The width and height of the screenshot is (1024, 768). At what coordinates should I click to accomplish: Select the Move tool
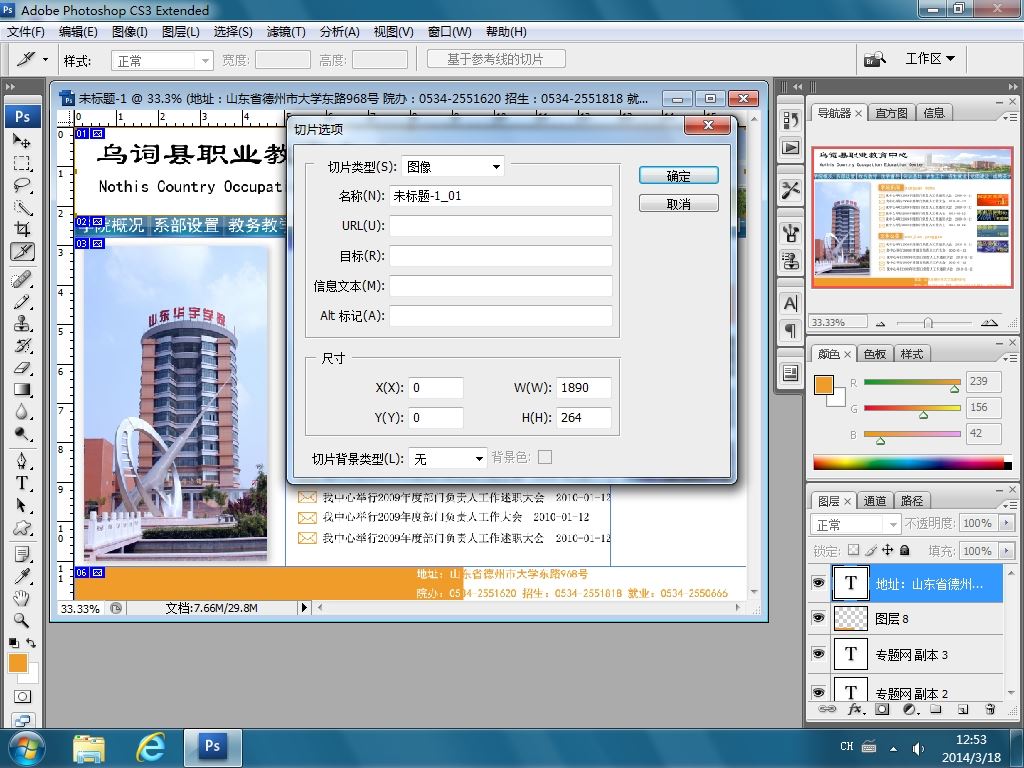(22, 140)
